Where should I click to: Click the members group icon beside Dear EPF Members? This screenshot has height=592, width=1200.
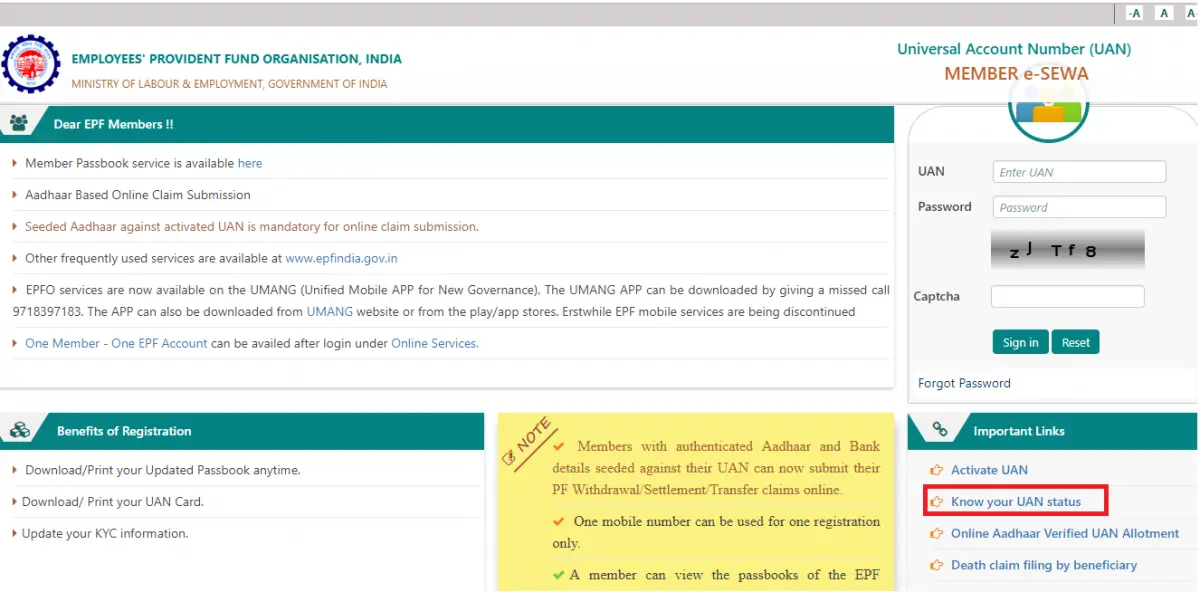tap(21, 122)
